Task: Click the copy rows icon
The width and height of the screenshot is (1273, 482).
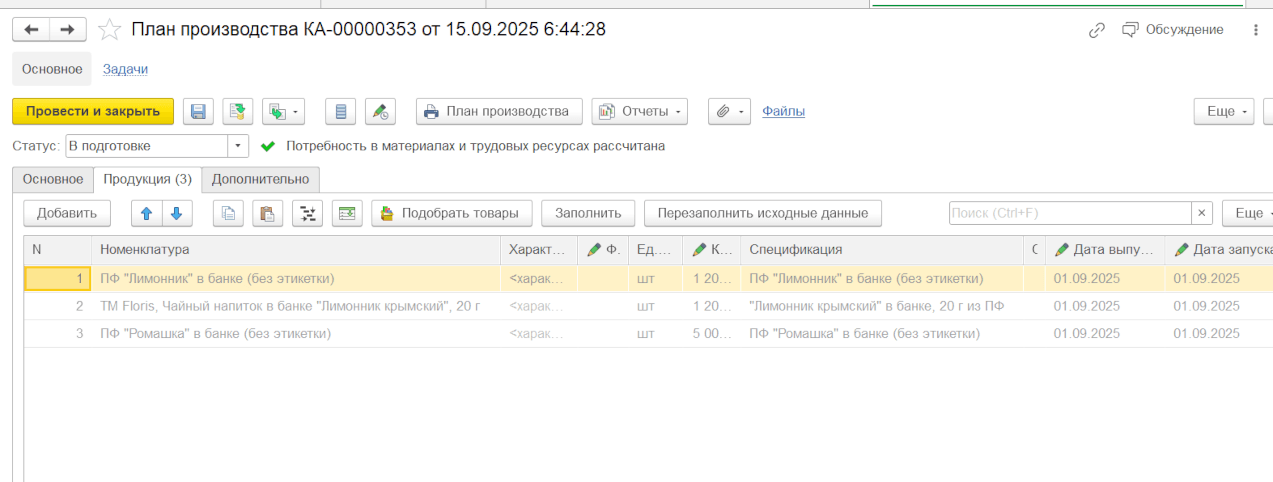Action: tap(228, 213)
